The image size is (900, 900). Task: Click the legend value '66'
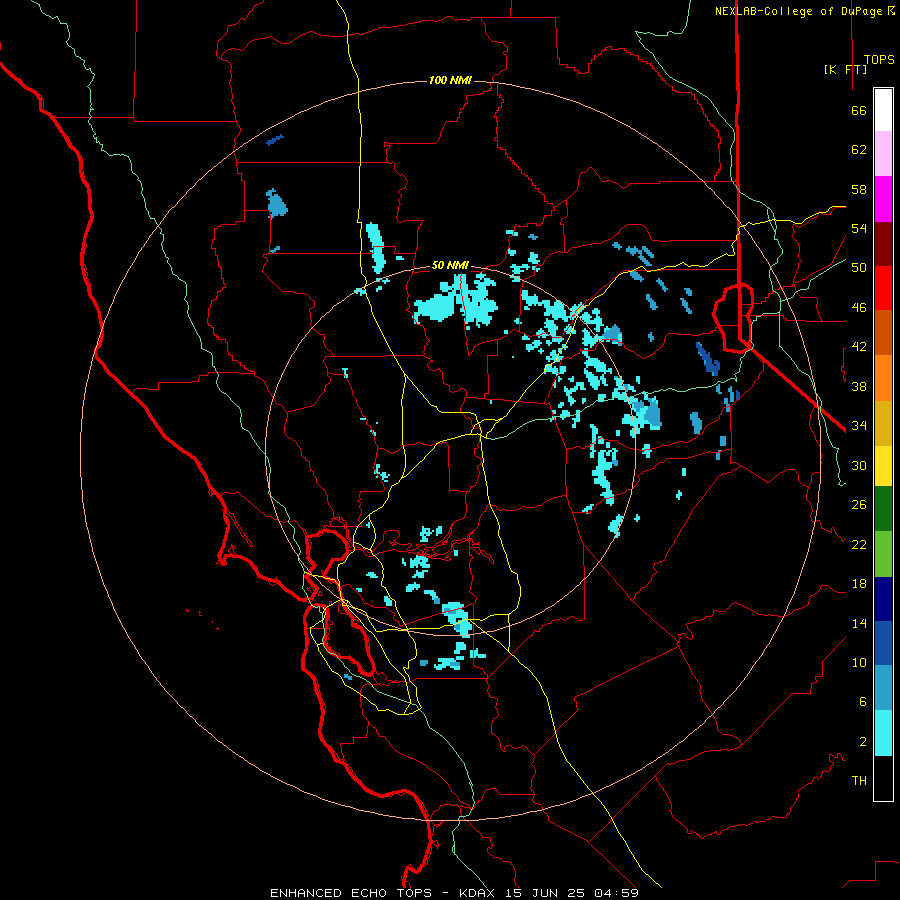(x=859, y=110)
